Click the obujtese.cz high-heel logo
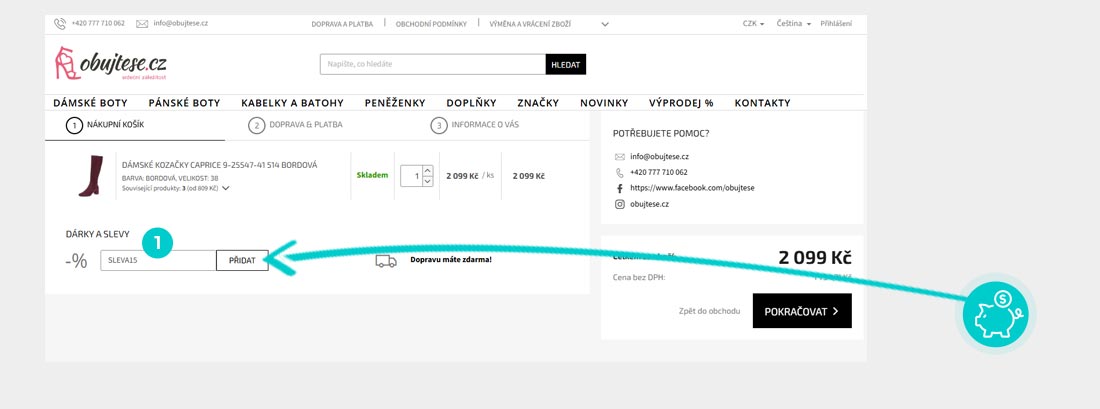Viewport: 1100px width, 409px height. [110, 65]
